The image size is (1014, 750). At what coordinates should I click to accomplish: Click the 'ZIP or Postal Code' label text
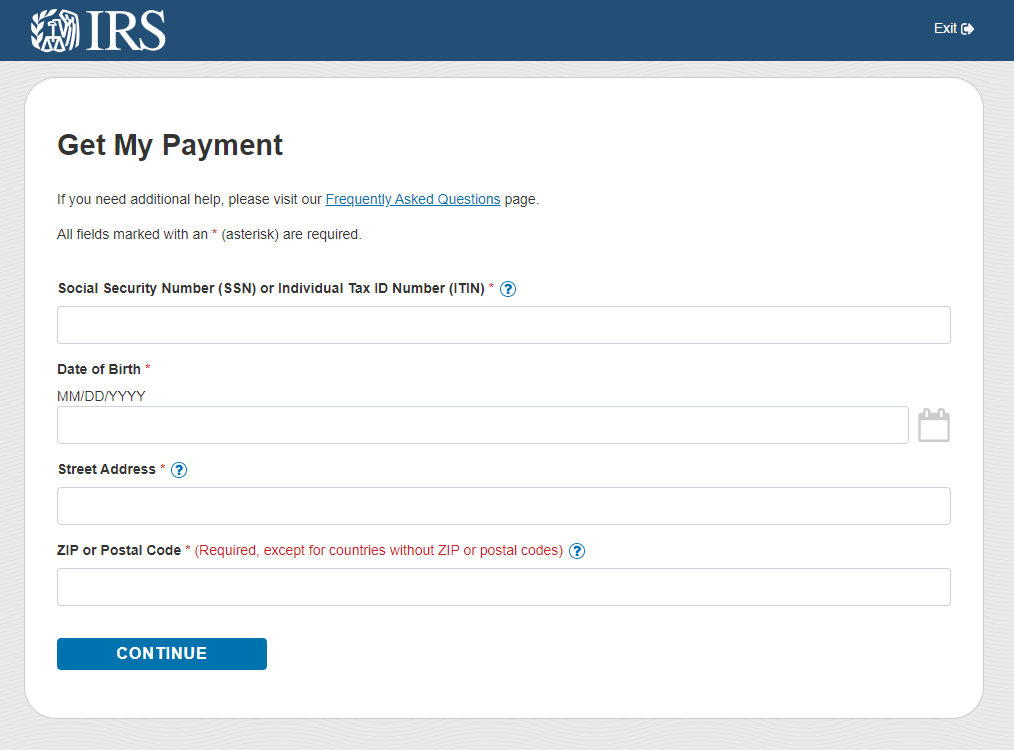click(119, 550)
